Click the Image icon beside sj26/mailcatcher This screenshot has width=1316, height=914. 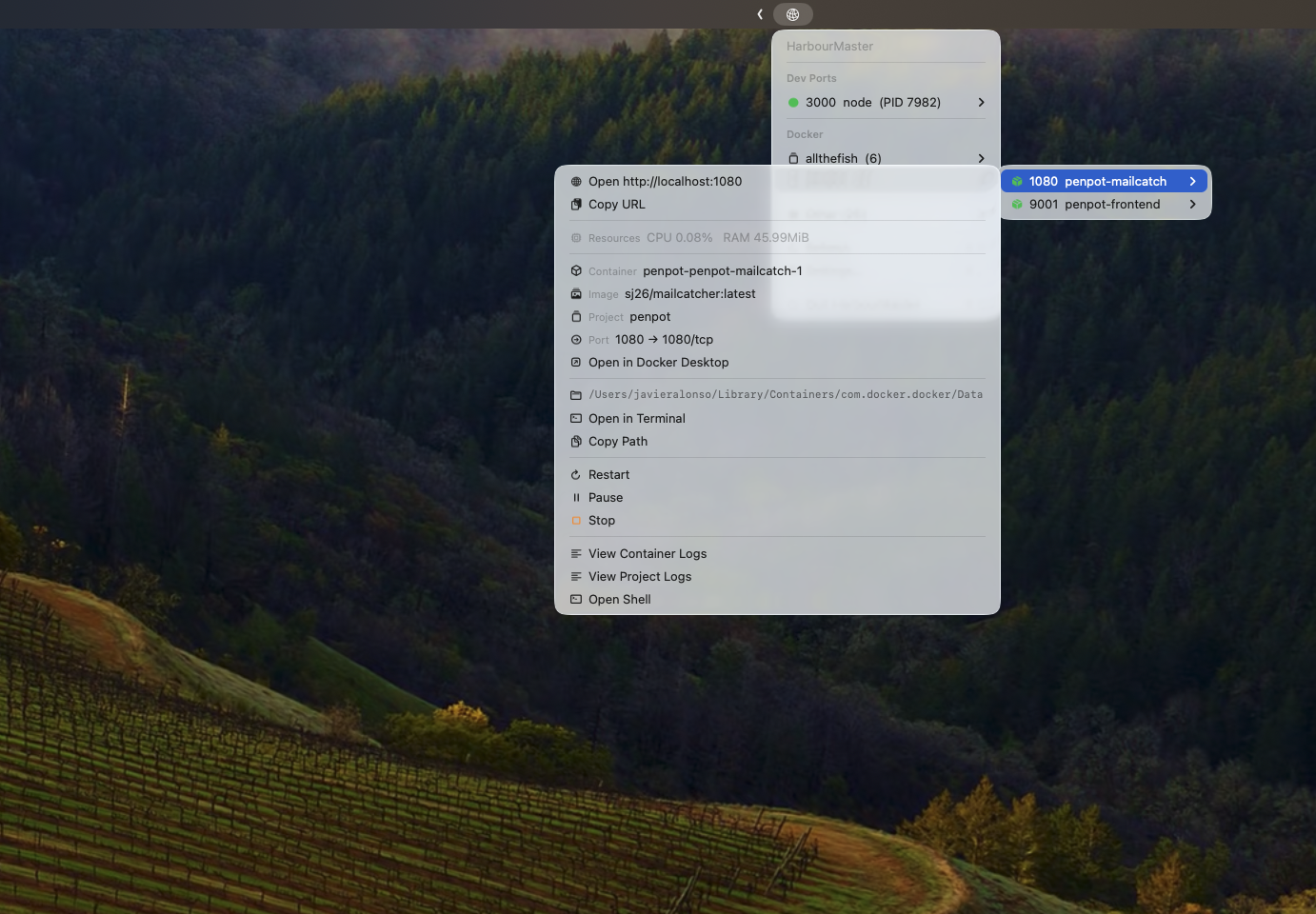click(576, 293)
